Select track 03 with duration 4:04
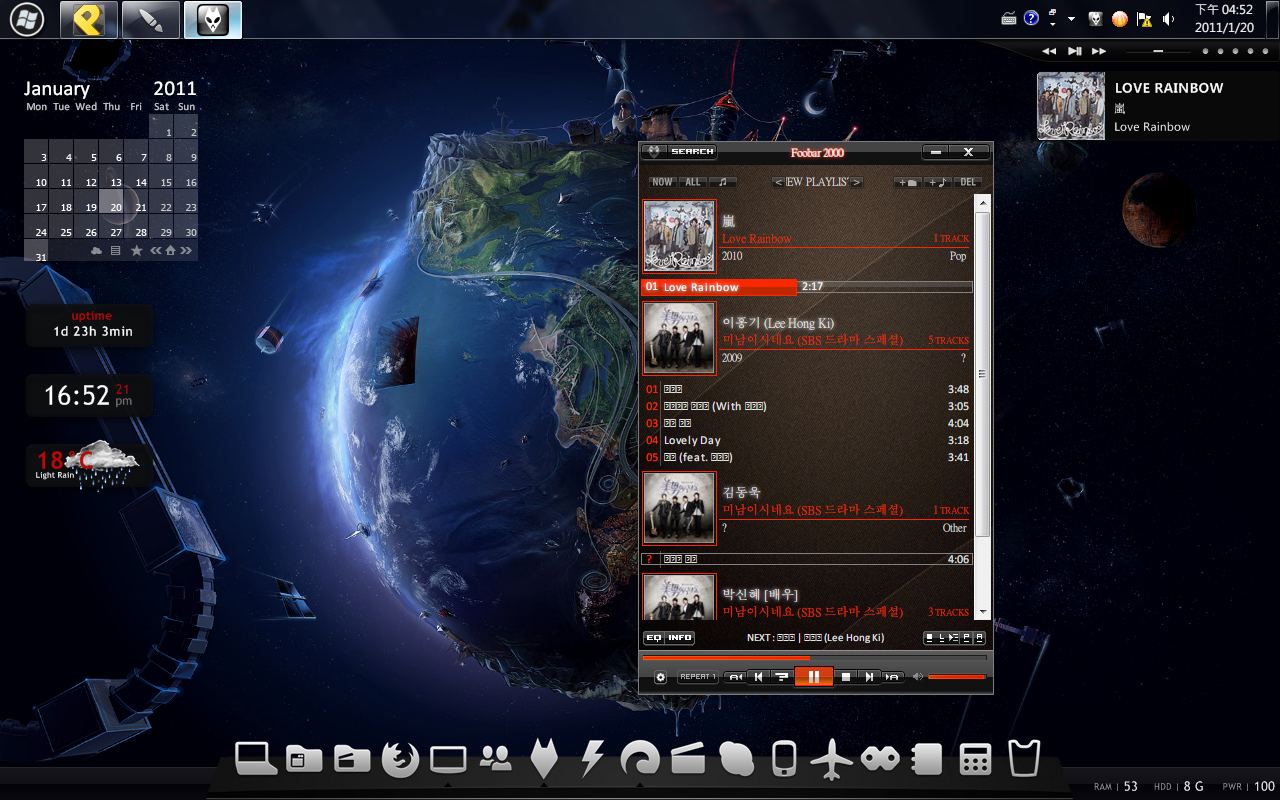This screenshot has width=1280, height=800. pyautogui.click(x=807, y=423)
